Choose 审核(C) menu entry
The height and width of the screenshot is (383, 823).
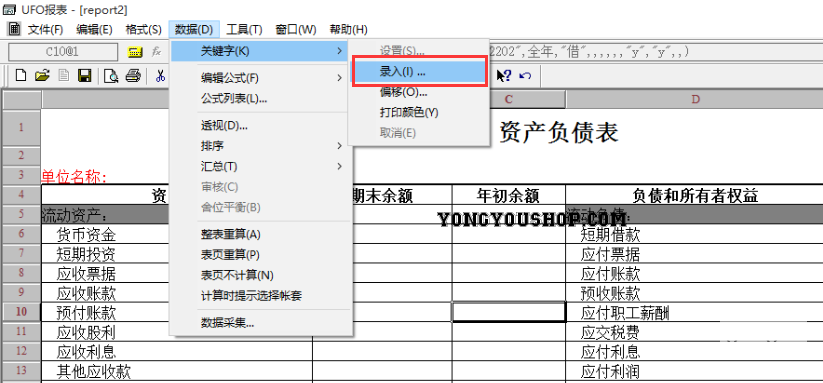[x=260, y=187]
